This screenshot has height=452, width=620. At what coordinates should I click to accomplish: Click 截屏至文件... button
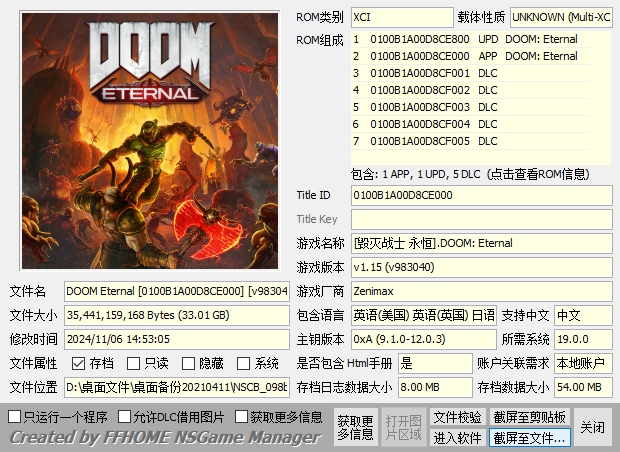tap(529, 438)
